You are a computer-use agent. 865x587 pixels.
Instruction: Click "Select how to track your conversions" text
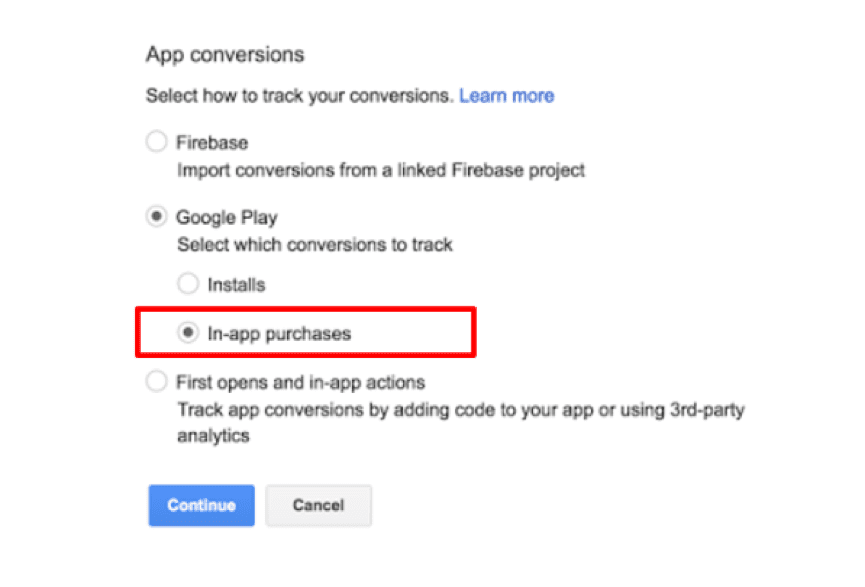point(299,96)
